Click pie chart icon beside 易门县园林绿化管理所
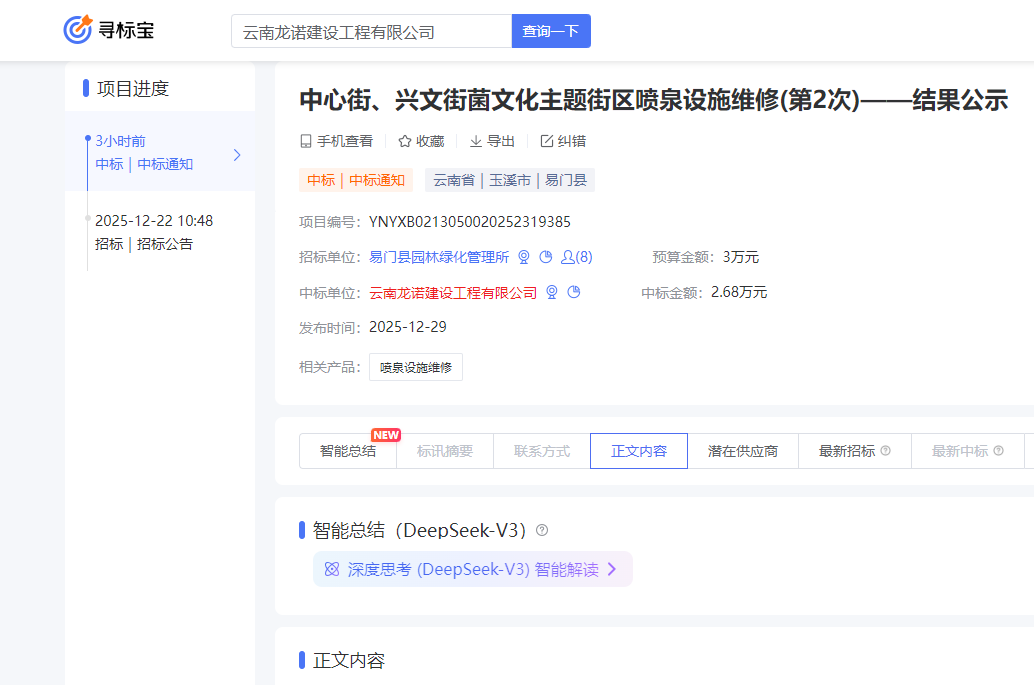 click(x=546, y=257)
